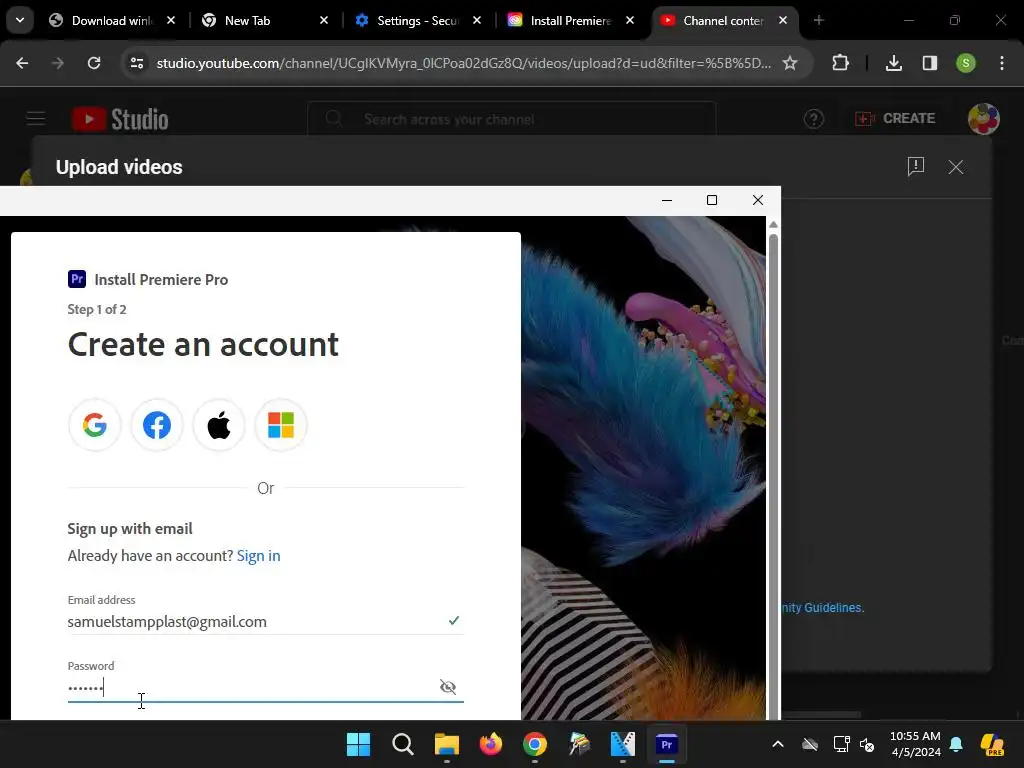Toggle password visibility eye icon
The width and height of the screenshot is (1024, 768).
(448, 686)
